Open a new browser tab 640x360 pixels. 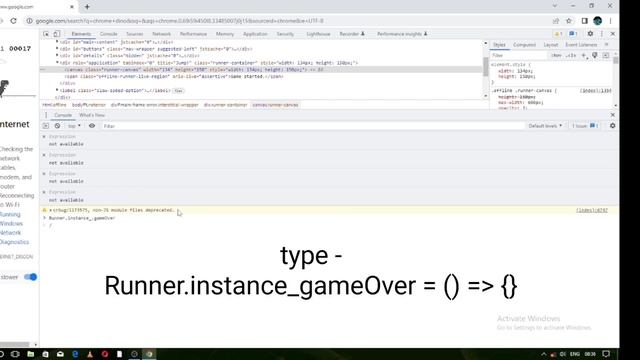pyautogui.click(x=87, y=7)
